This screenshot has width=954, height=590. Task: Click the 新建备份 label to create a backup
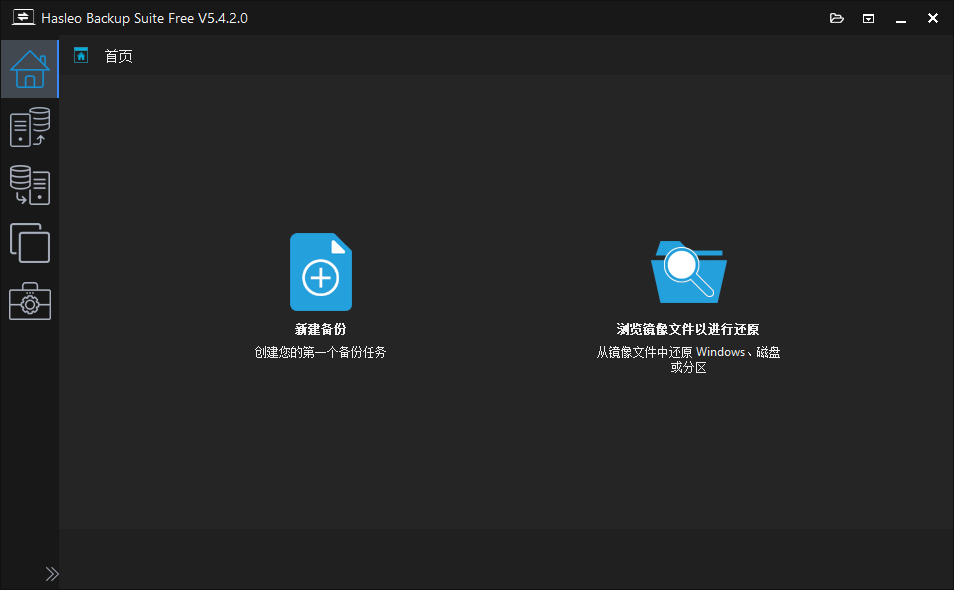(x=320, y=327)
